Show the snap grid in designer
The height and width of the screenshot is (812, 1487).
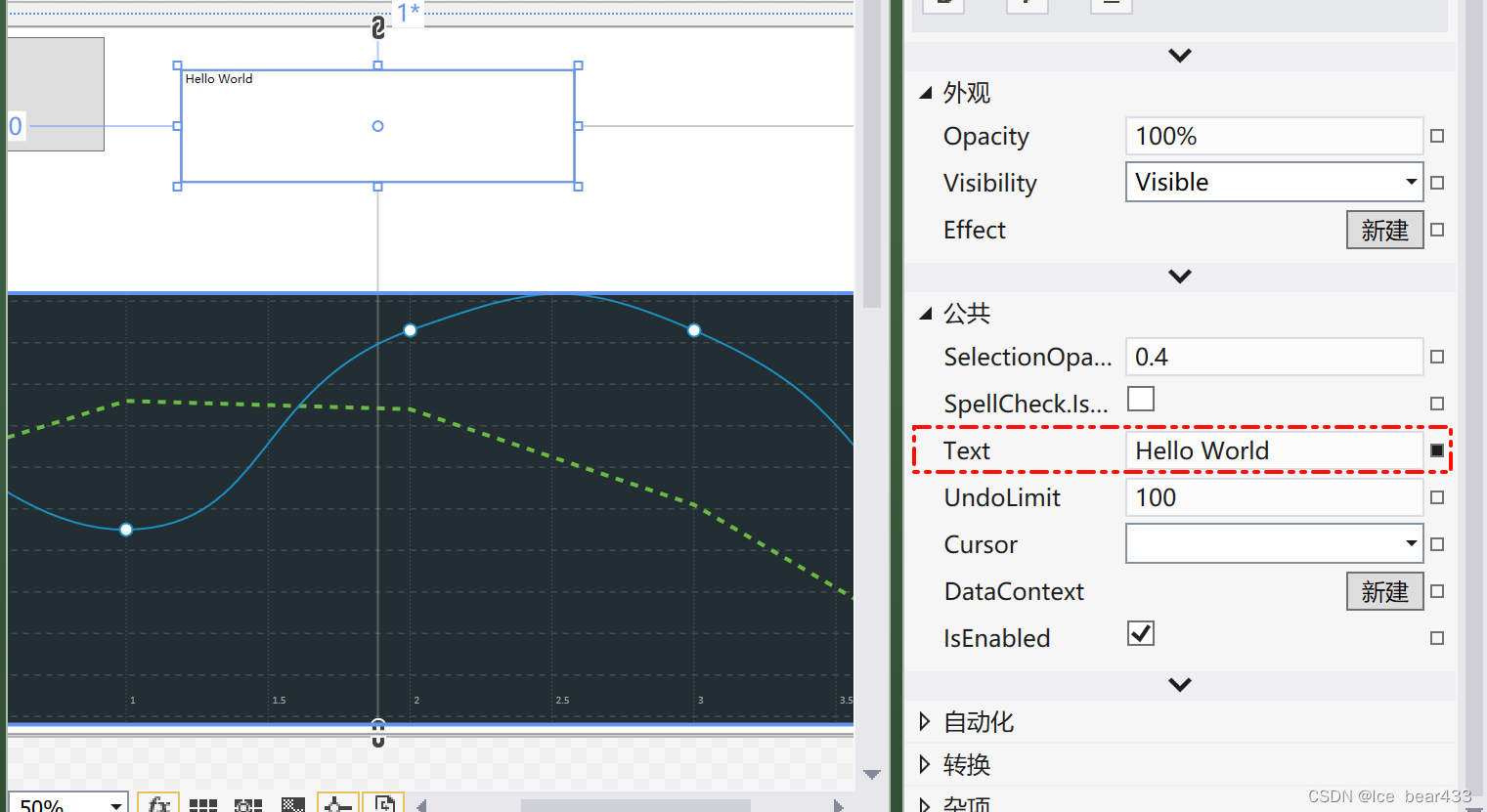click(203, 804)
